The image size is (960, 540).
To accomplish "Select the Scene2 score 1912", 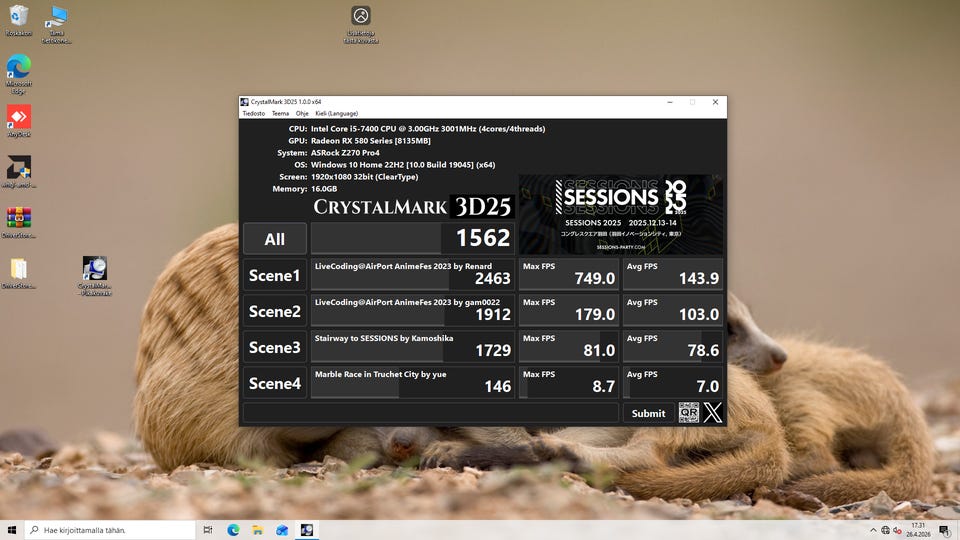I will coord(492,315).
